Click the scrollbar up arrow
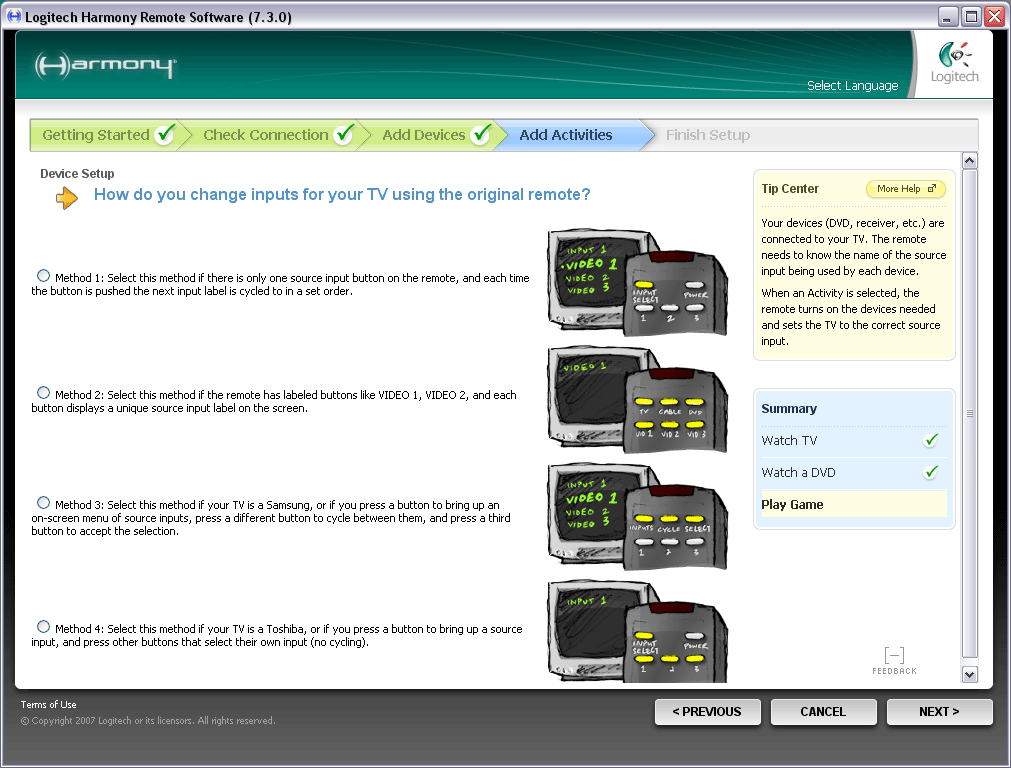 click(969, 161)
